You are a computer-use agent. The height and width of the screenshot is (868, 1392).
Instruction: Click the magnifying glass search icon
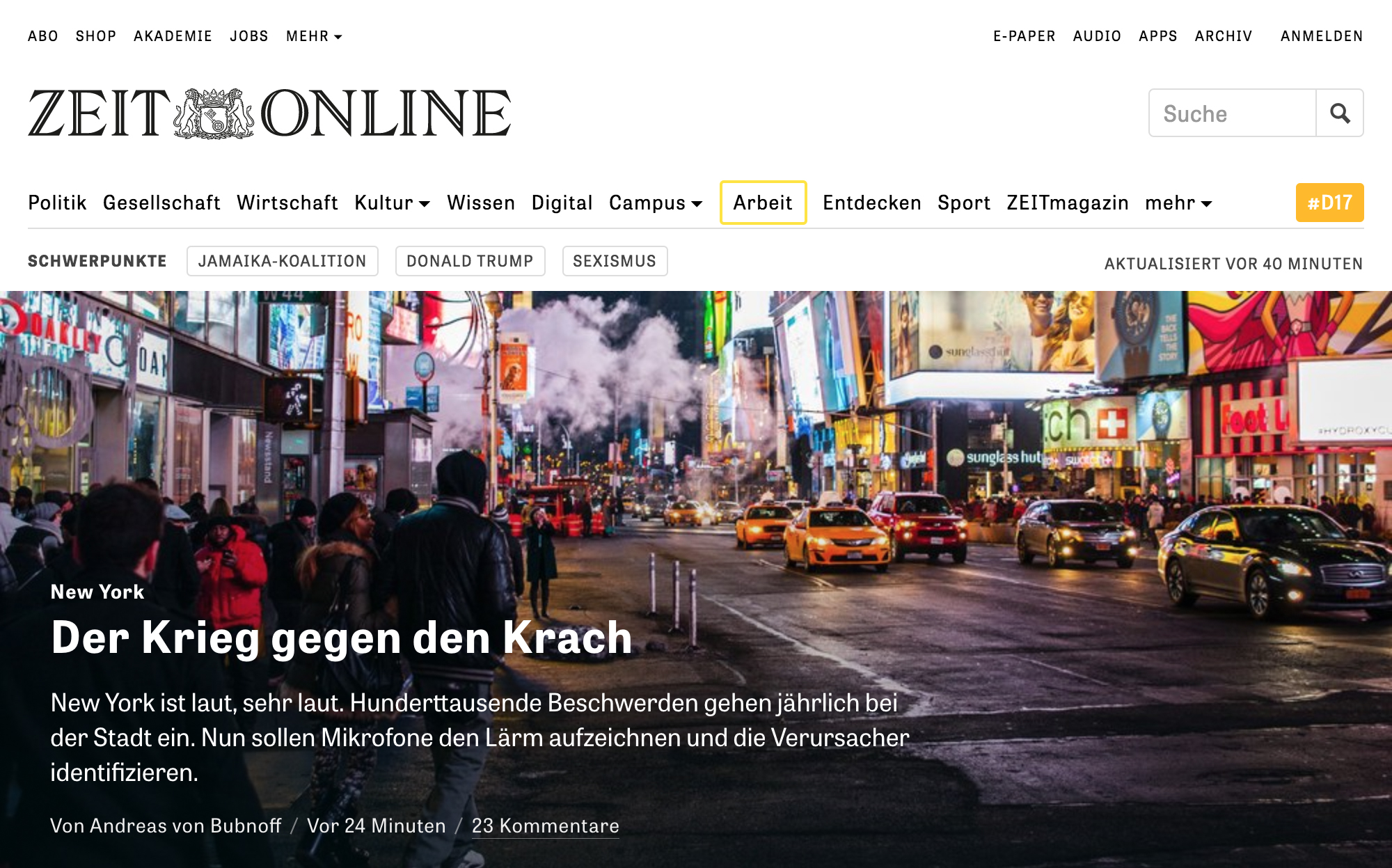[x=1340, y=113]
